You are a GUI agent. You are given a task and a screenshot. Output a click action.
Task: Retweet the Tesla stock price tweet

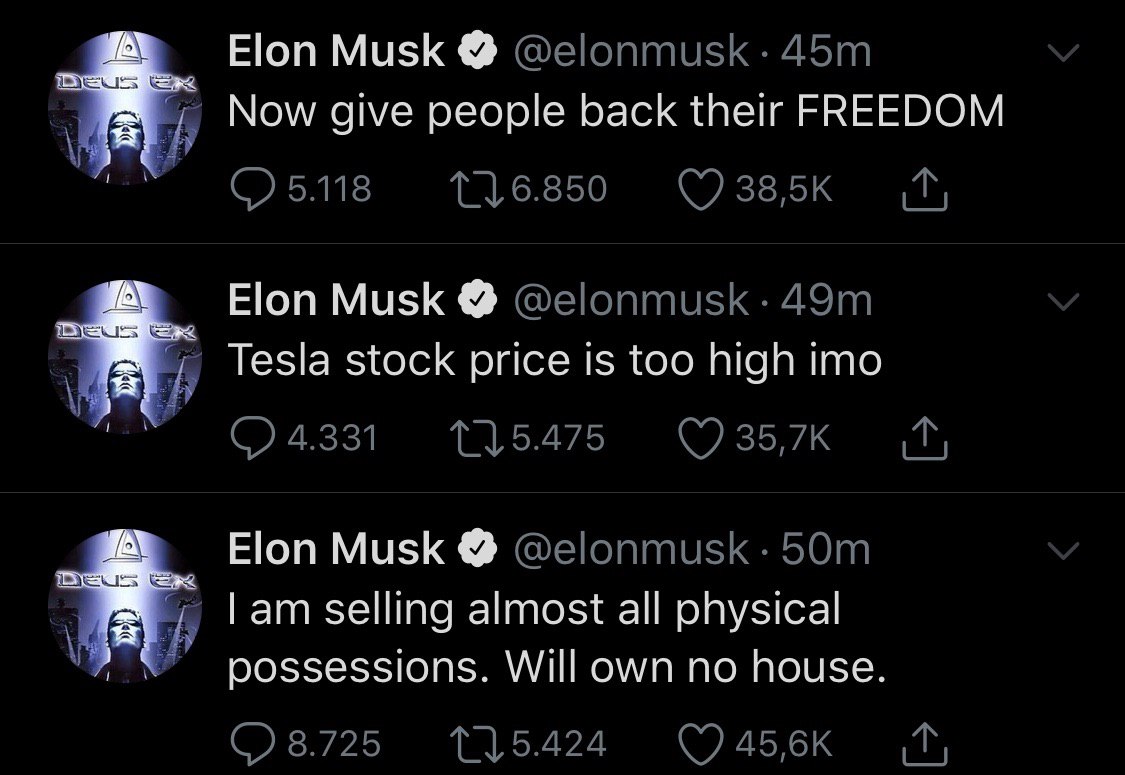475,438
